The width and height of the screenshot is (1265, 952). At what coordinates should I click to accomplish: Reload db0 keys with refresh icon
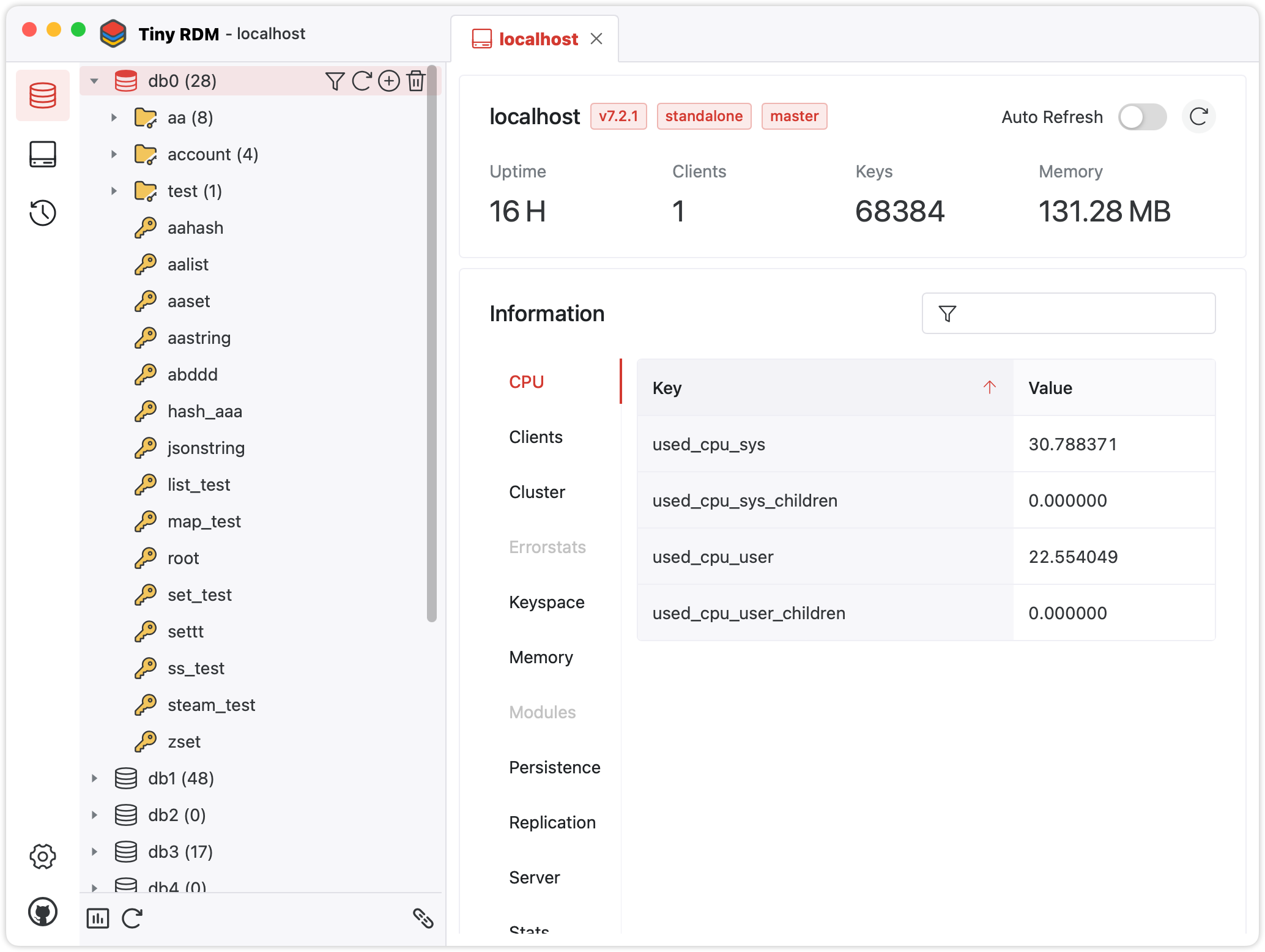tap(362, 81)
